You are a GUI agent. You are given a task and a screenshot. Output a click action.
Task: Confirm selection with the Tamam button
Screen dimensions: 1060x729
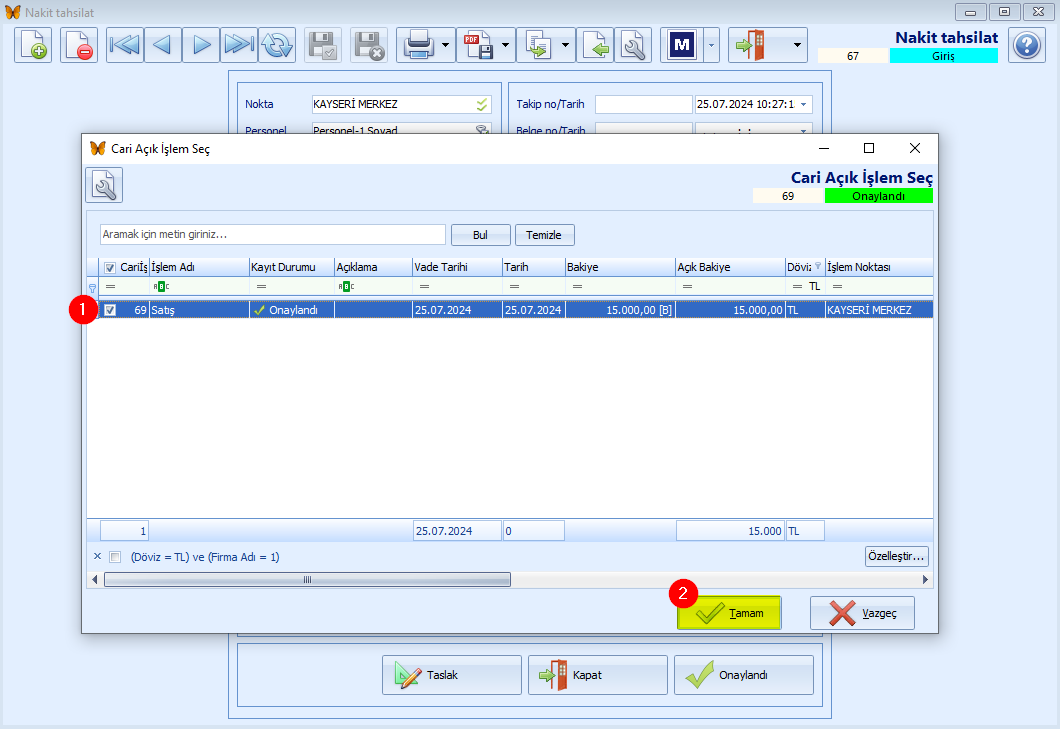(x=729, y=613)
